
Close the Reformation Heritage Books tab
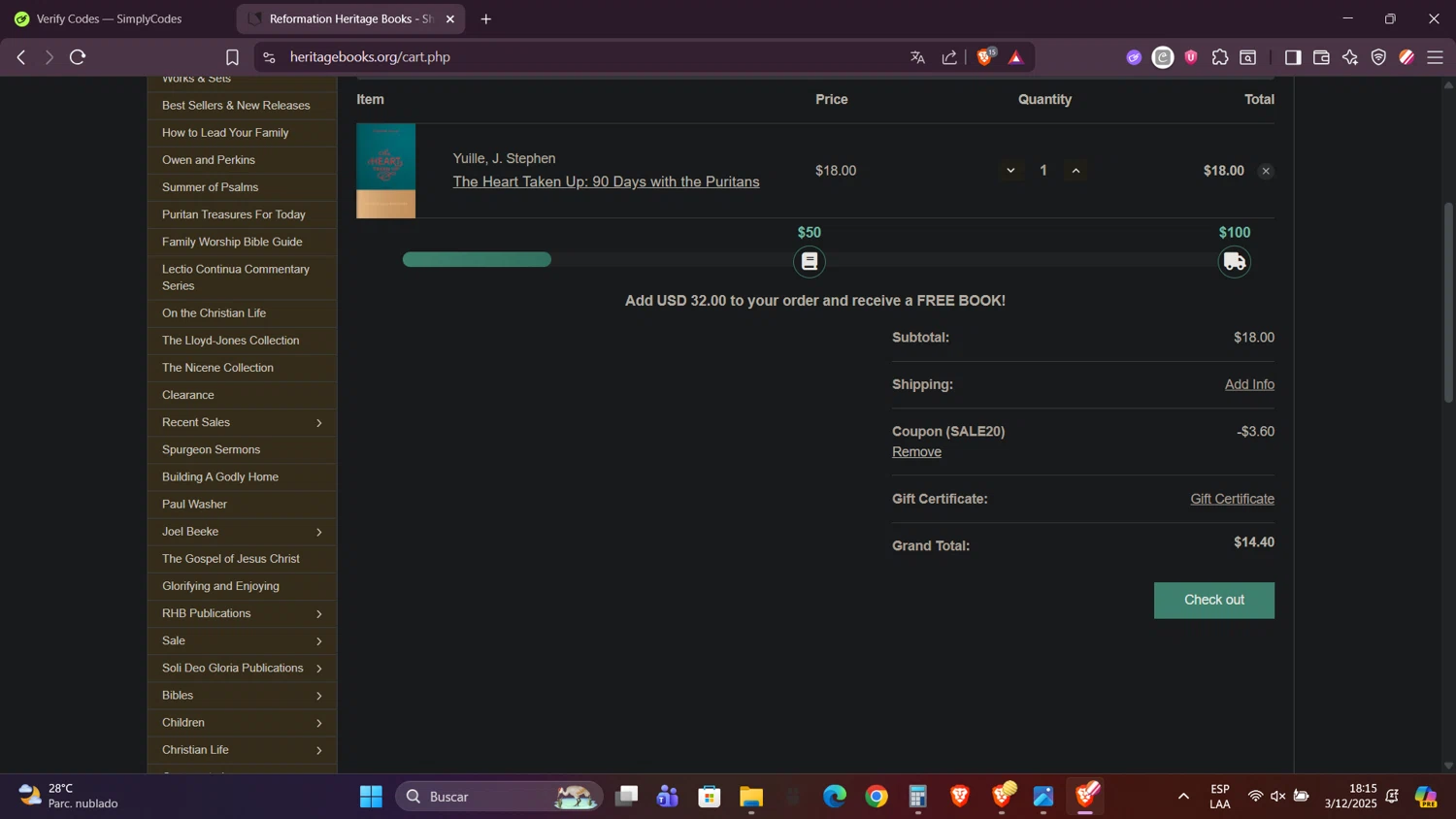point(450,18)
